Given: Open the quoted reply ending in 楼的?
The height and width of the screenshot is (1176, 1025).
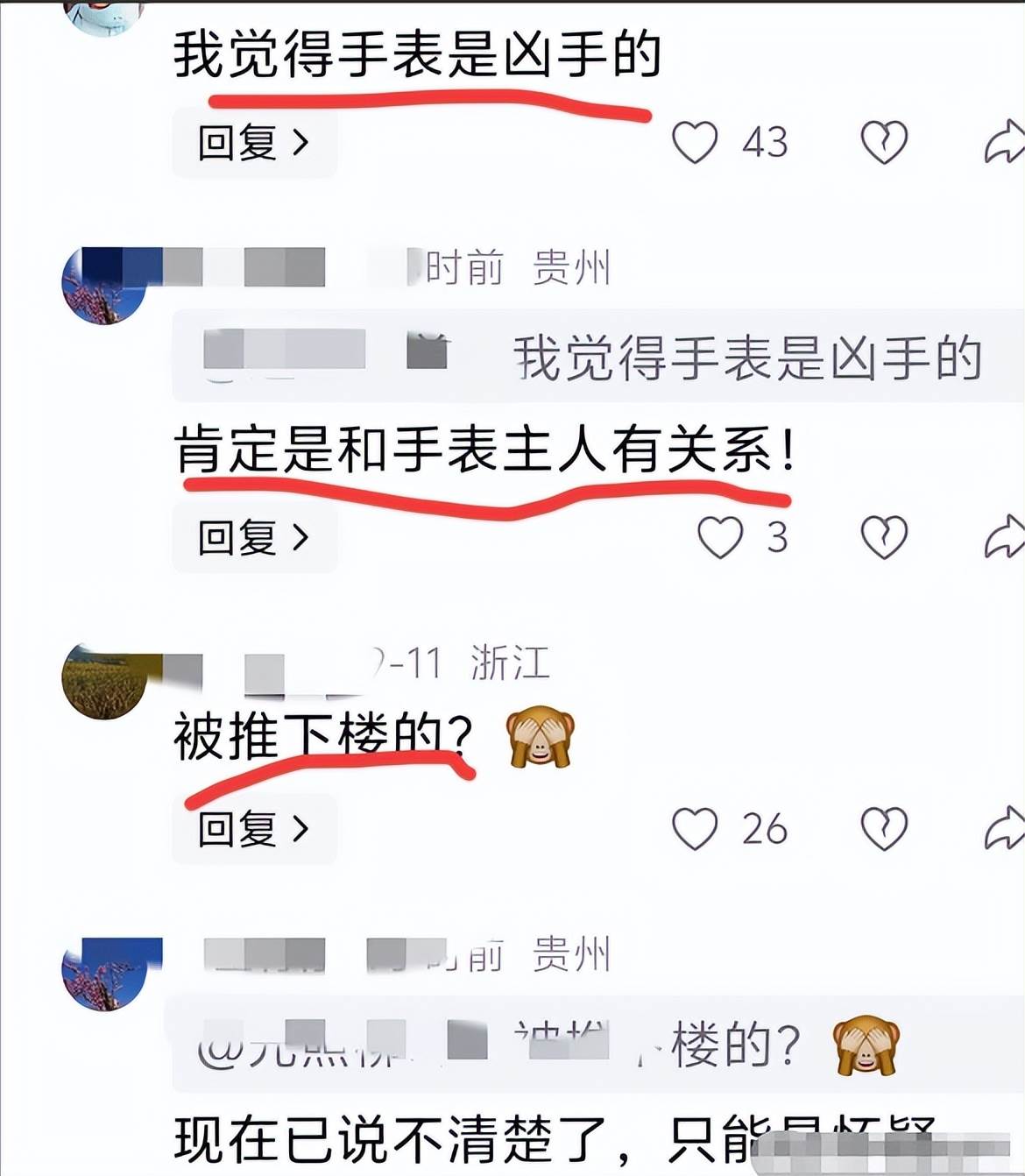Looking at the screenshot, I should pos(598,1045).
